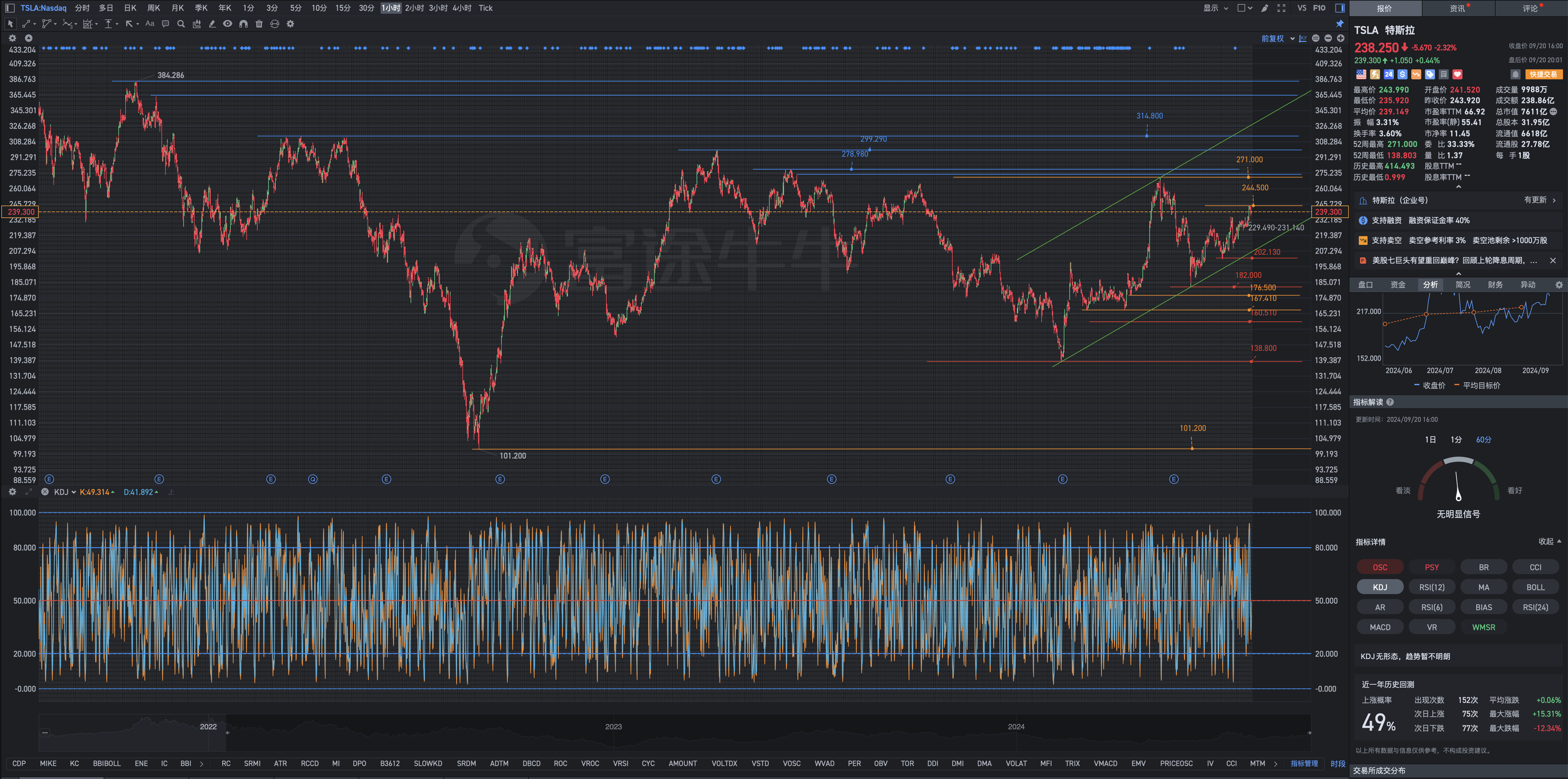
Task: Select the 日K daily timeframe
Action: (130, 8)
